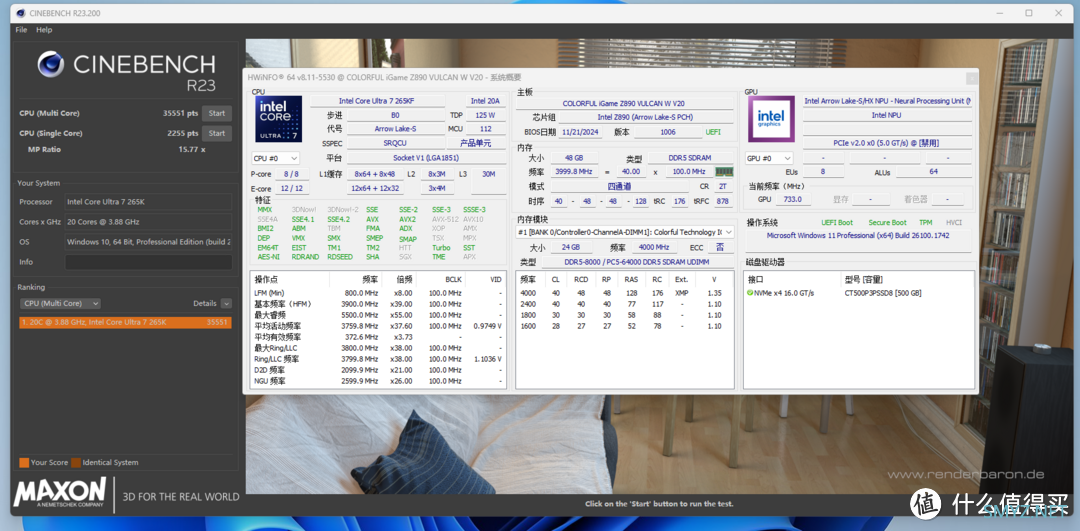Maximize the Cinebench window
1080x531 pixels.
click(1028, 13)
